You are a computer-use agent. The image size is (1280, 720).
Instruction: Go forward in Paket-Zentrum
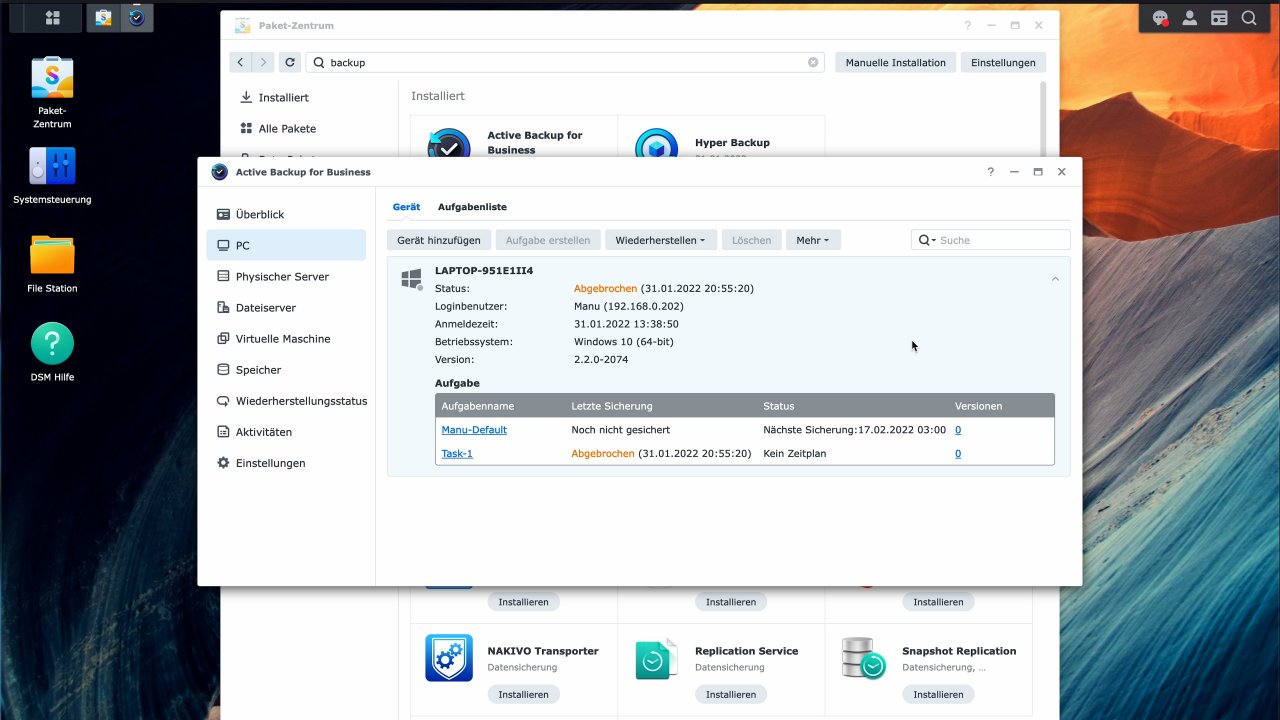264,62
